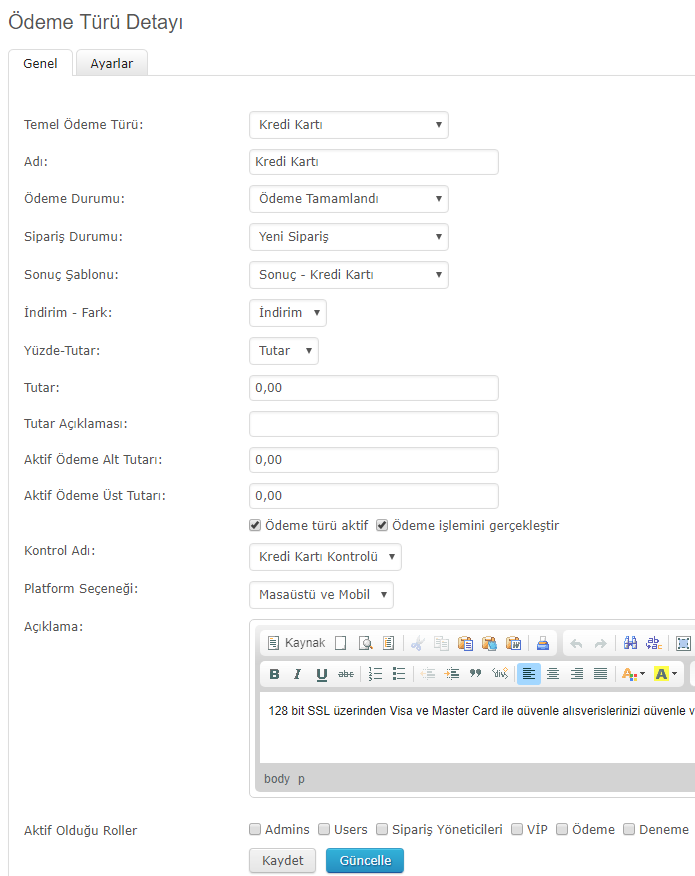The width and height of the screenshot is (695, 876).
Task: Open Temel Ödeme Türü dropdown
Action: click(x=349, y=125)
